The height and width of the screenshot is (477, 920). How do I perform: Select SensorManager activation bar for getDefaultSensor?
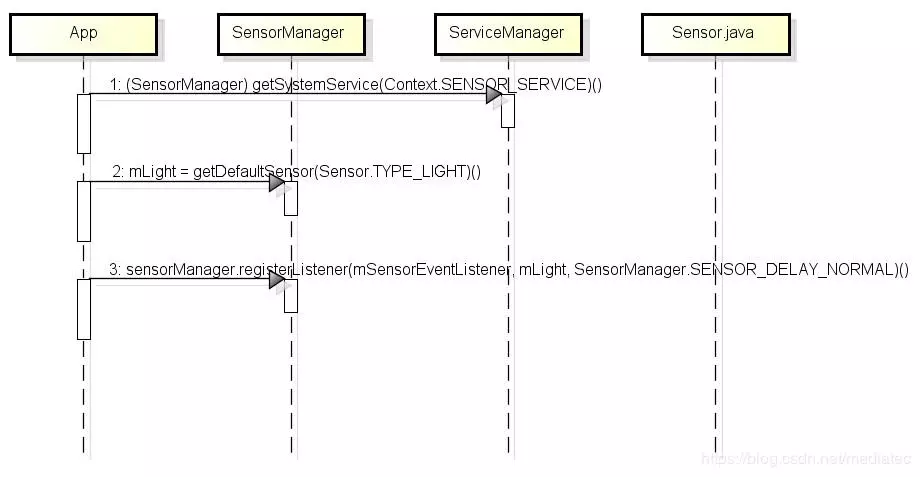tap(291, 198)
